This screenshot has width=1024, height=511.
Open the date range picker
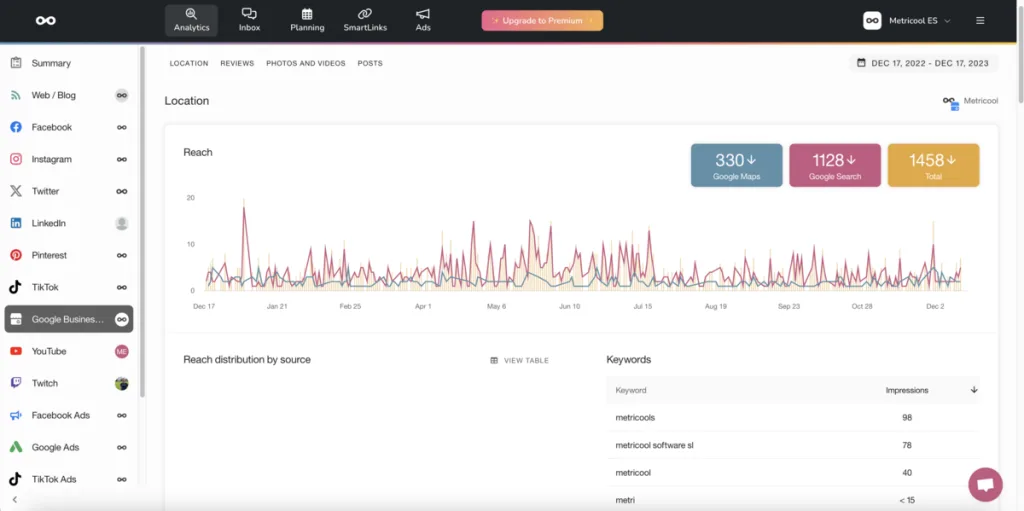pyautogui.click(x=921, y=63)
